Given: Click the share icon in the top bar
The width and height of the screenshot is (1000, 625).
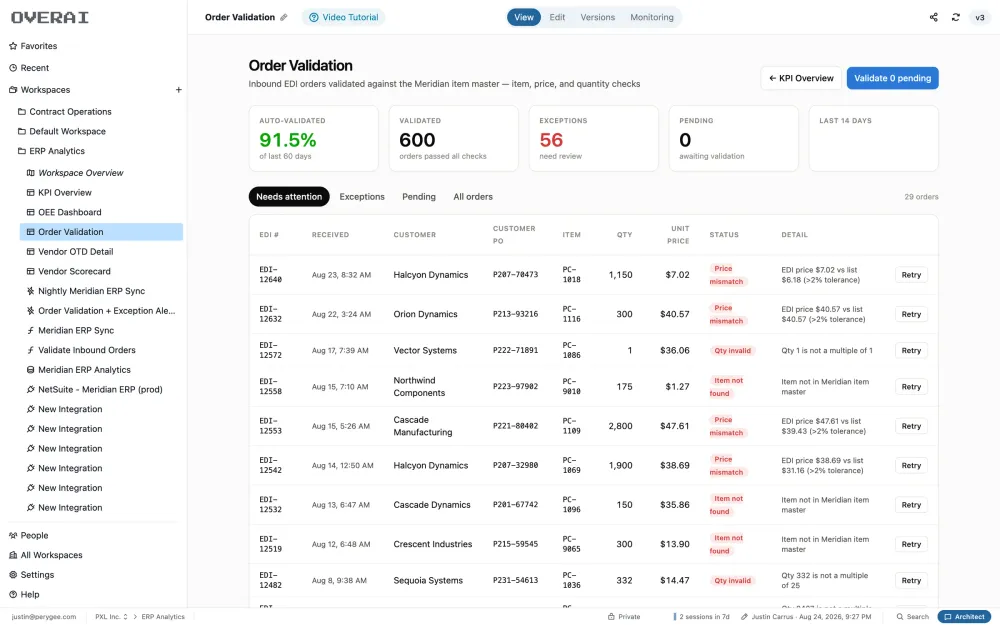Looking at the screenshot, I should pos(933,17).
